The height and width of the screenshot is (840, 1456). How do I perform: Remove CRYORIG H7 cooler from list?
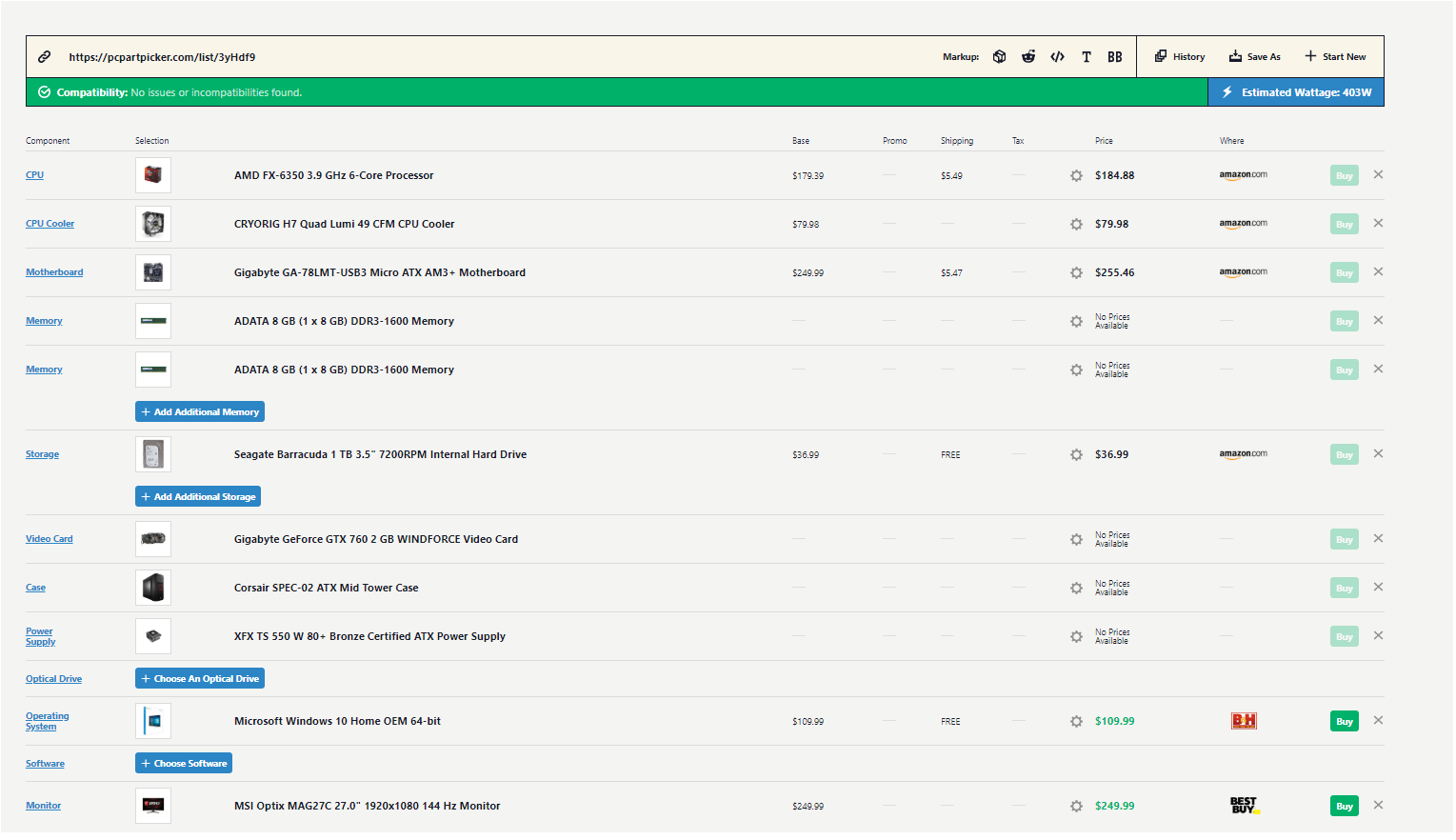tap(1378, 224)
